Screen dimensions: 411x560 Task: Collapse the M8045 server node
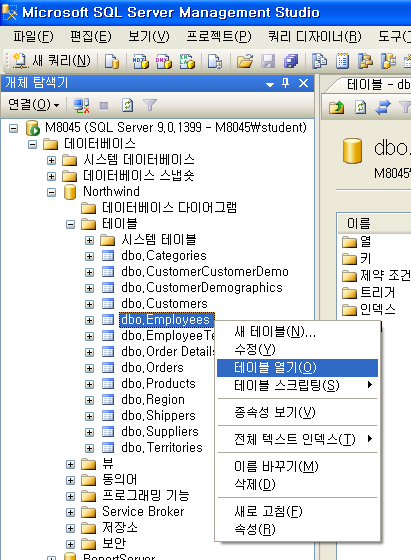coord(14,128)
